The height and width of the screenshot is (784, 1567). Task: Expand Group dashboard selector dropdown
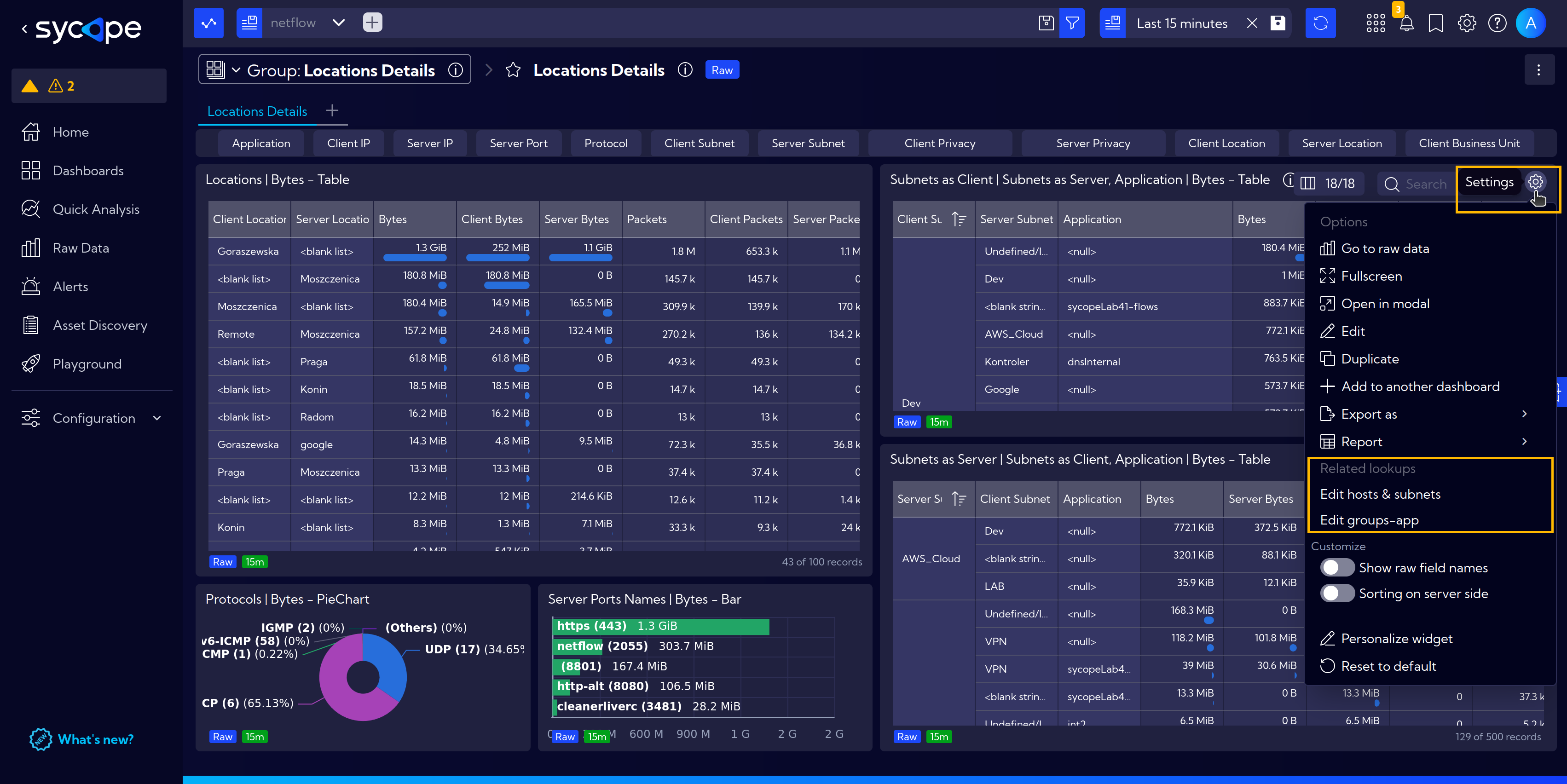click(236, 70)
